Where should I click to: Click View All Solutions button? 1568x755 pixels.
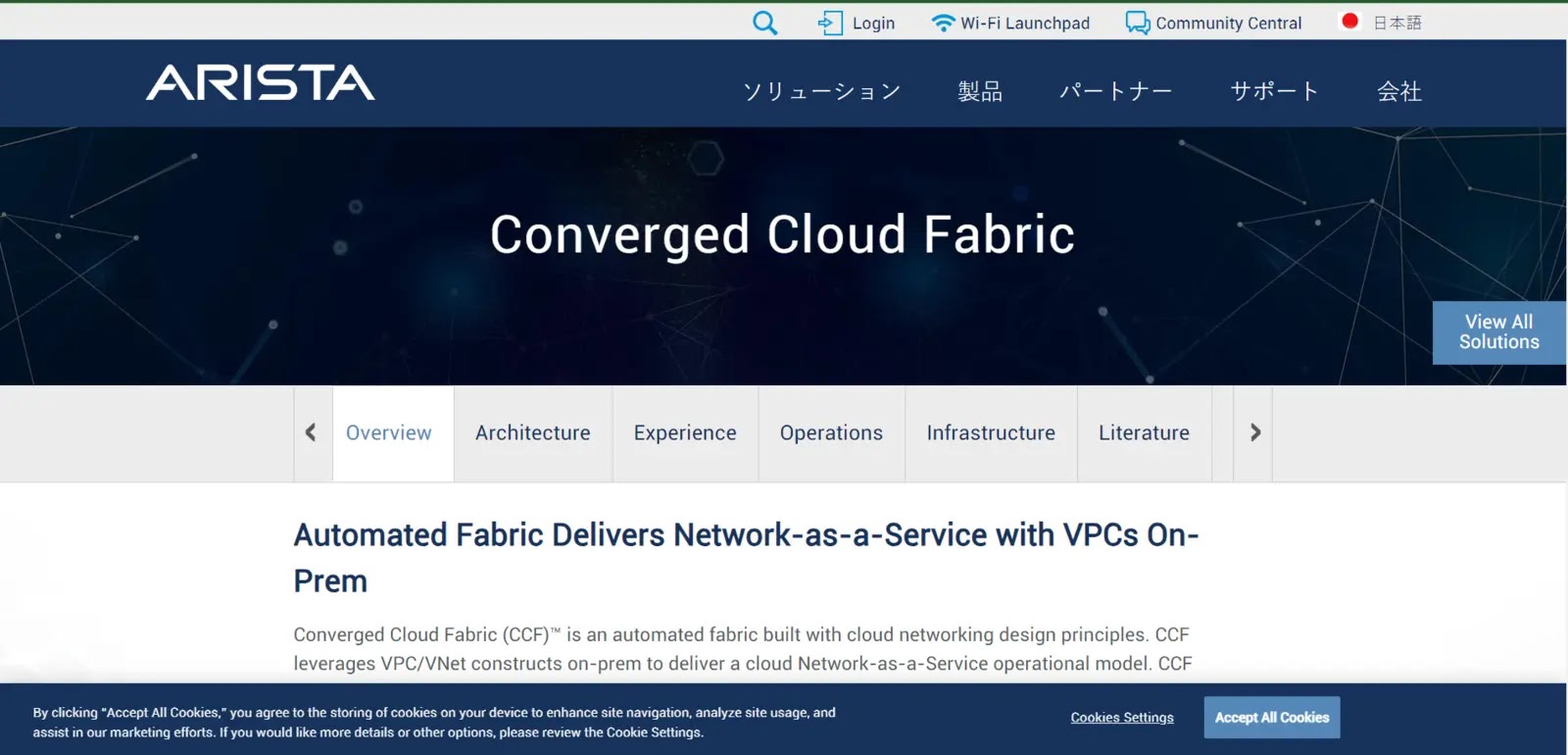click(x=1499, y=332)
